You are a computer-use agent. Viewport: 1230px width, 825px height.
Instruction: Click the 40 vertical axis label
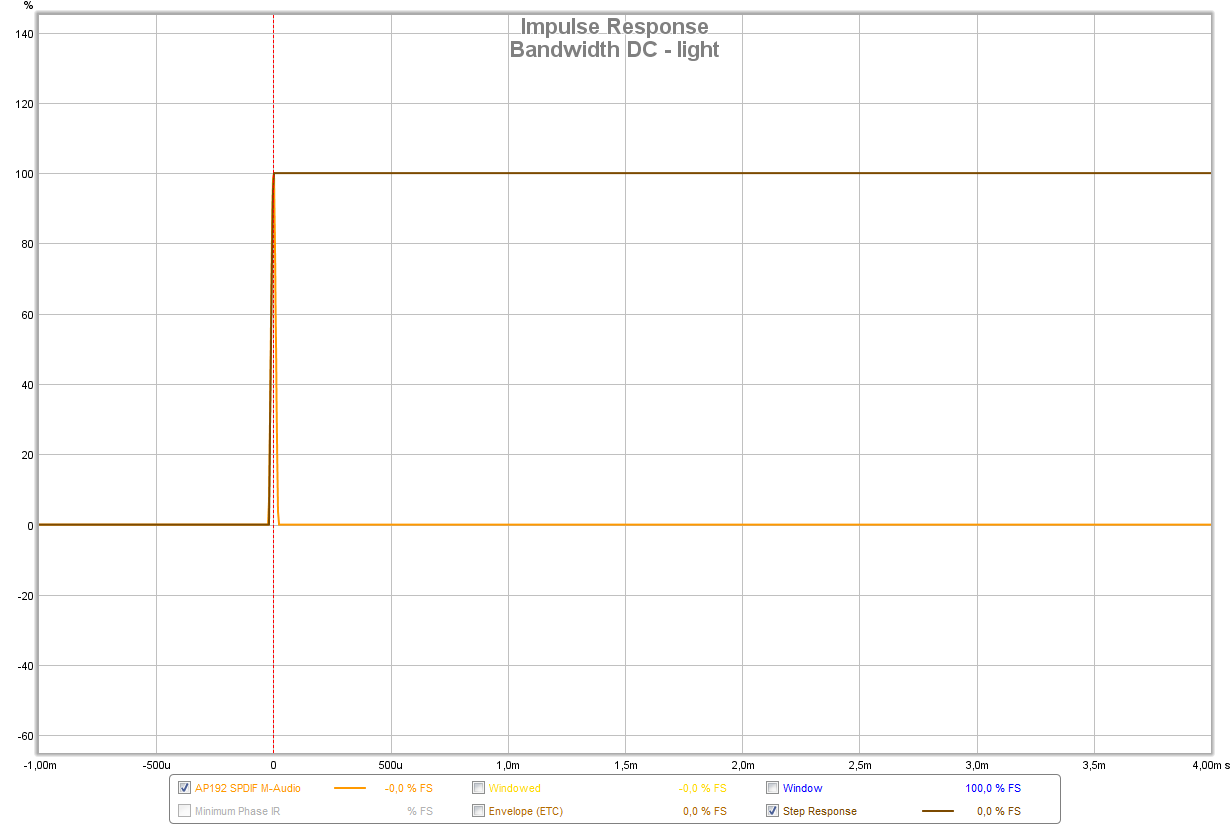click(x=27, y=385)
